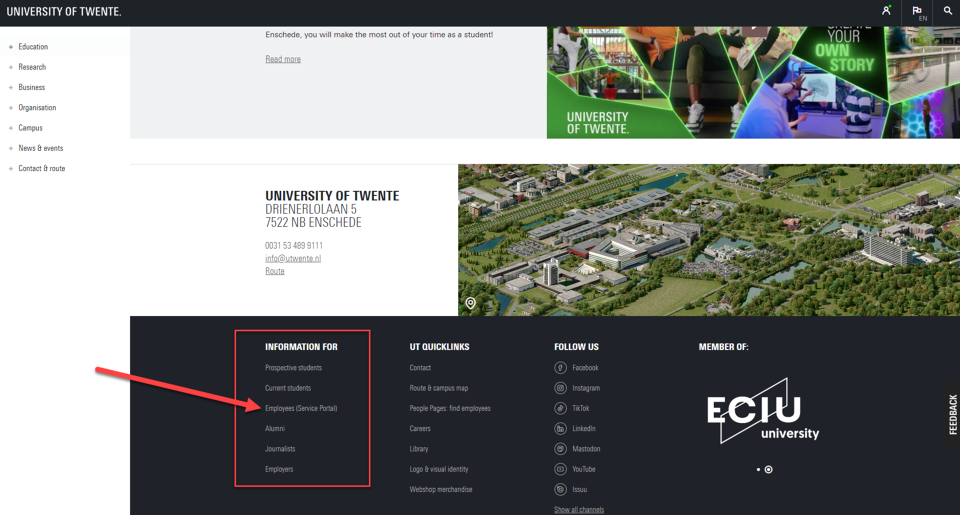The image size is (960, 515).
Task: Open the Contact quicklink
Action: pos(420,367)
